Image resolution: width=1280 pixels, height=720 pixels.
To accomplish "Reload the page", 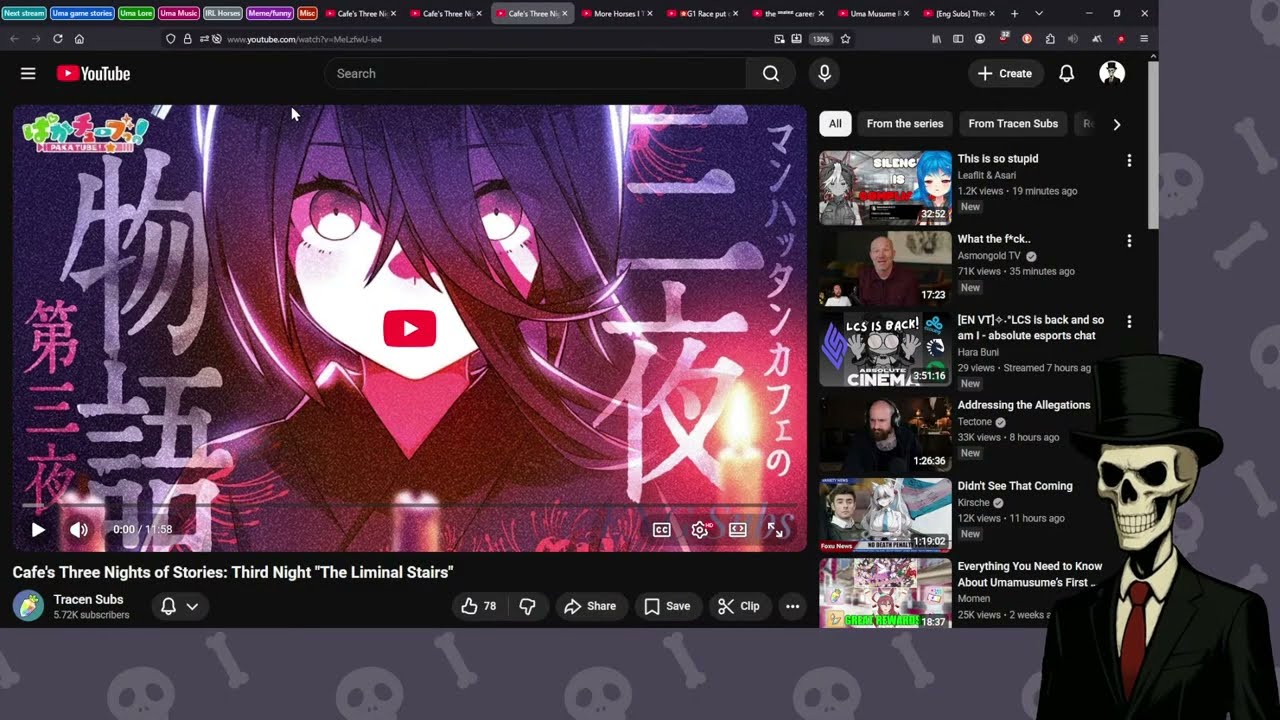I will (x=57, y=39).
